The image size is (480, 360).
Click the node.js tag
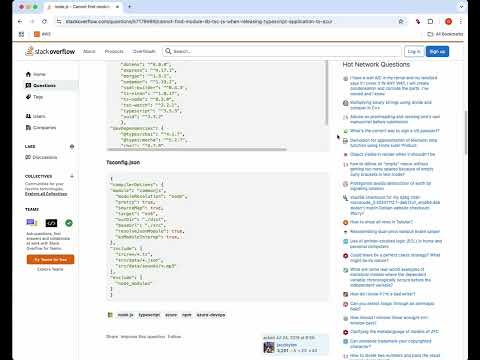(x=125, y=315)
